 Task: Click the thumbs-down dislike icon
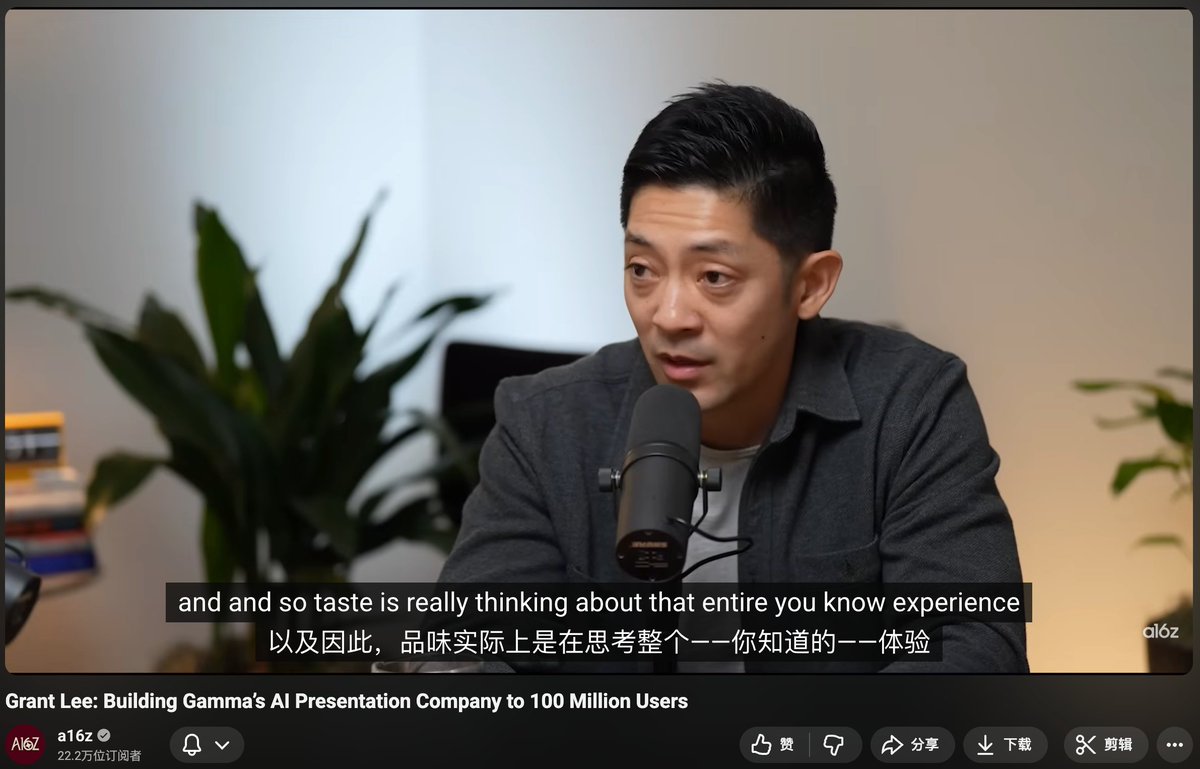pyautogui.click(x=833, y=744)
